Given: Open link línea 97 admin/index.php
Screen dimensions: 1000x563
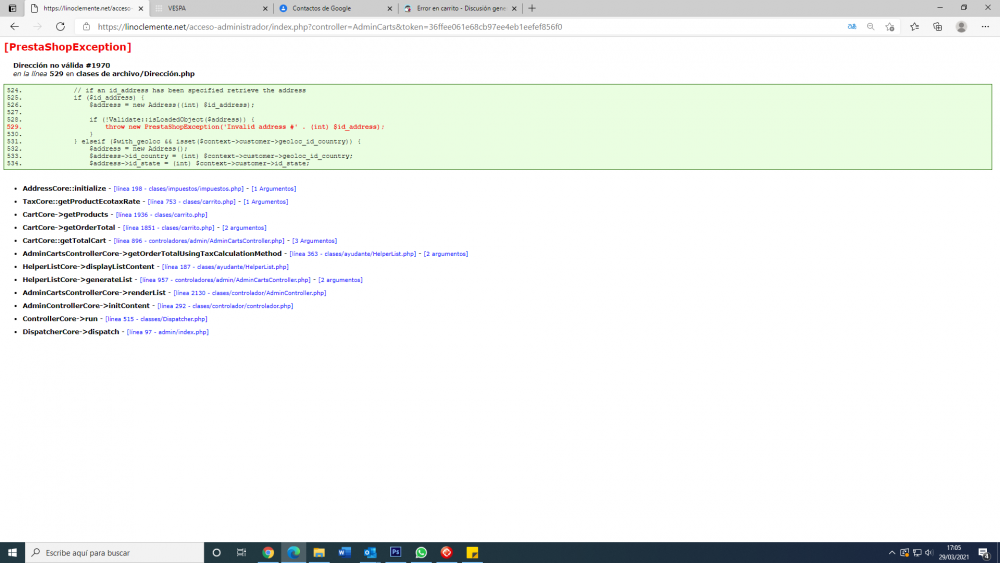Looking at the screenshot, I should point(168,332).
